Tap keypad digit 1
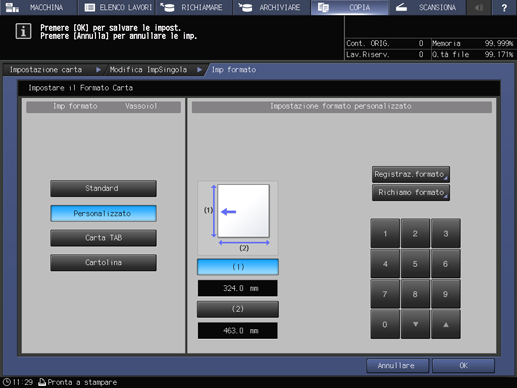The width and height of the screenshot is (517, 388). 385,233
